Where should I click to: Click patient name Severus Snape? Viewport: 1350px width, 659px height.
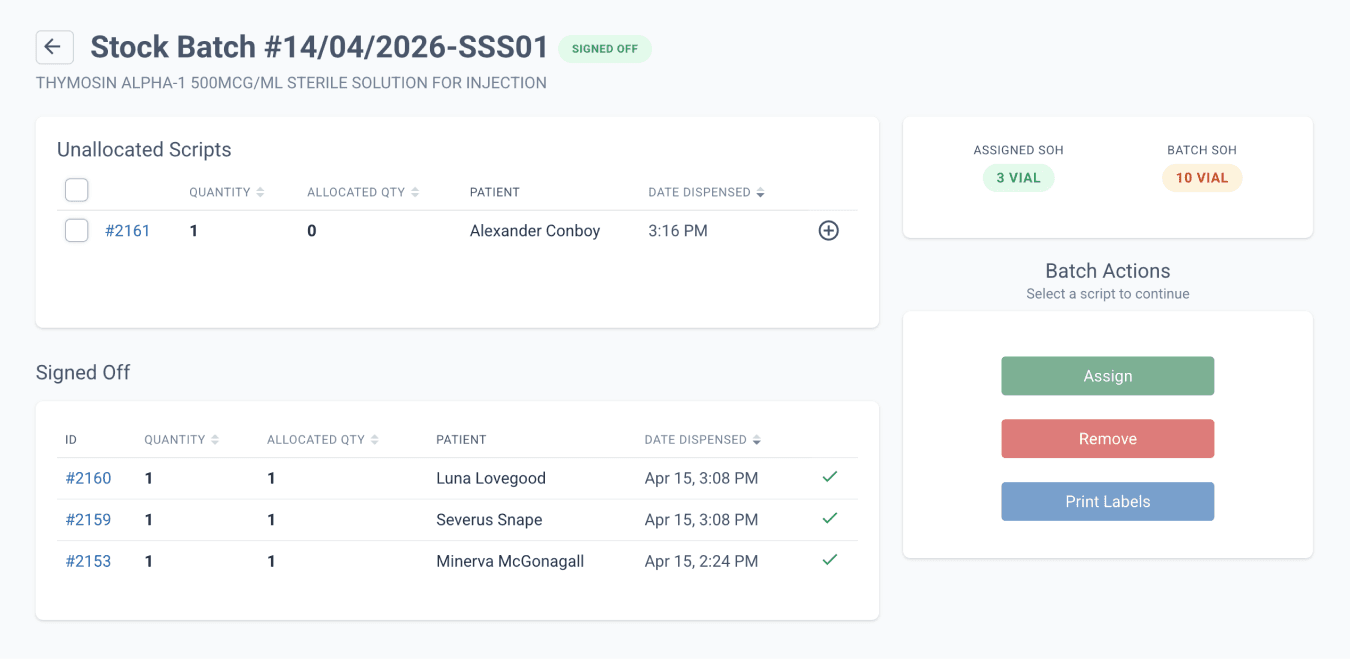[489, 520]
